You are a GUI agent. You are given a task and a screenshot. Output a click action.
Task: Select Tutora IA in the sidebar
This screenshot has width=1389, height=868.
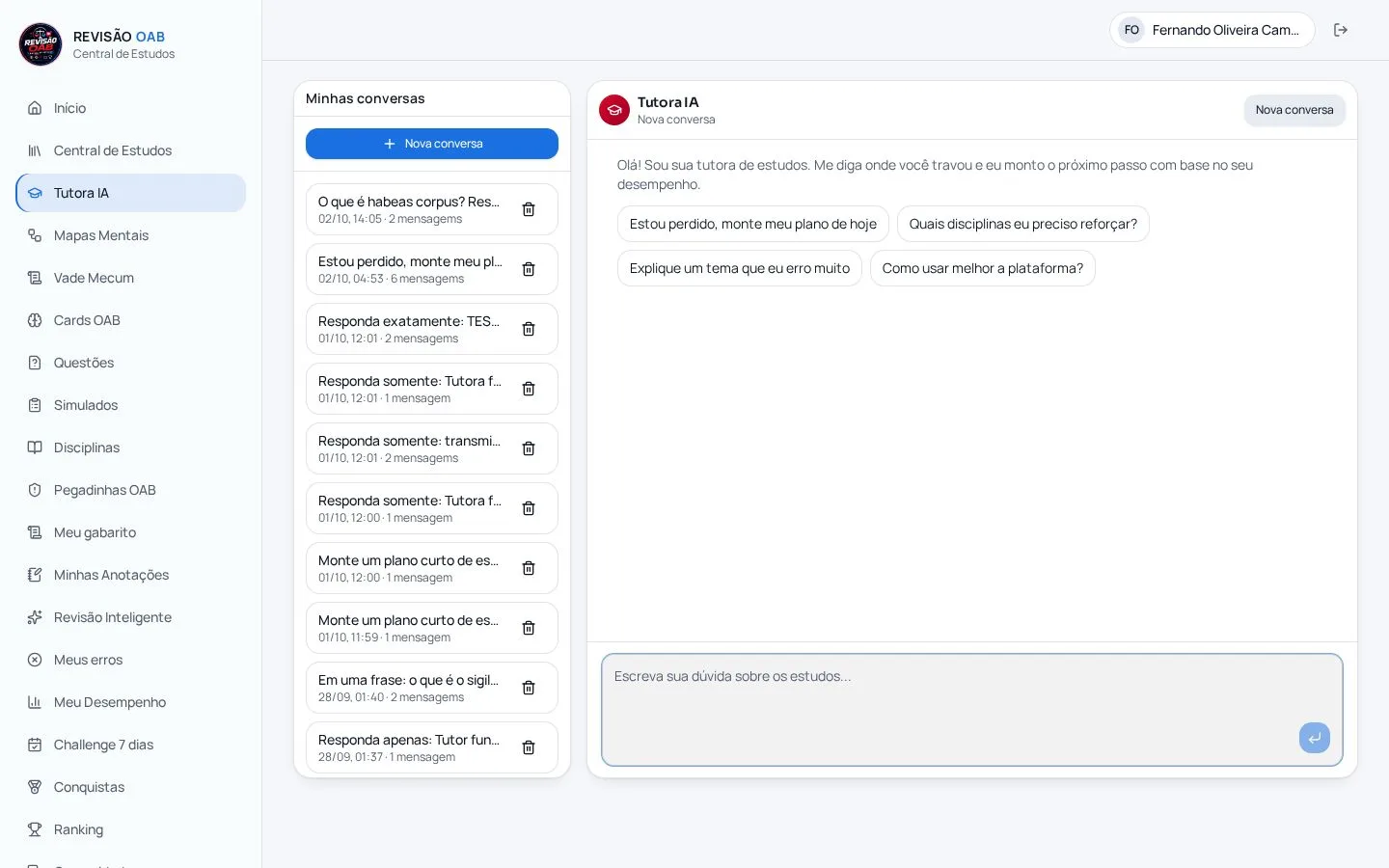tap(131, 193)
